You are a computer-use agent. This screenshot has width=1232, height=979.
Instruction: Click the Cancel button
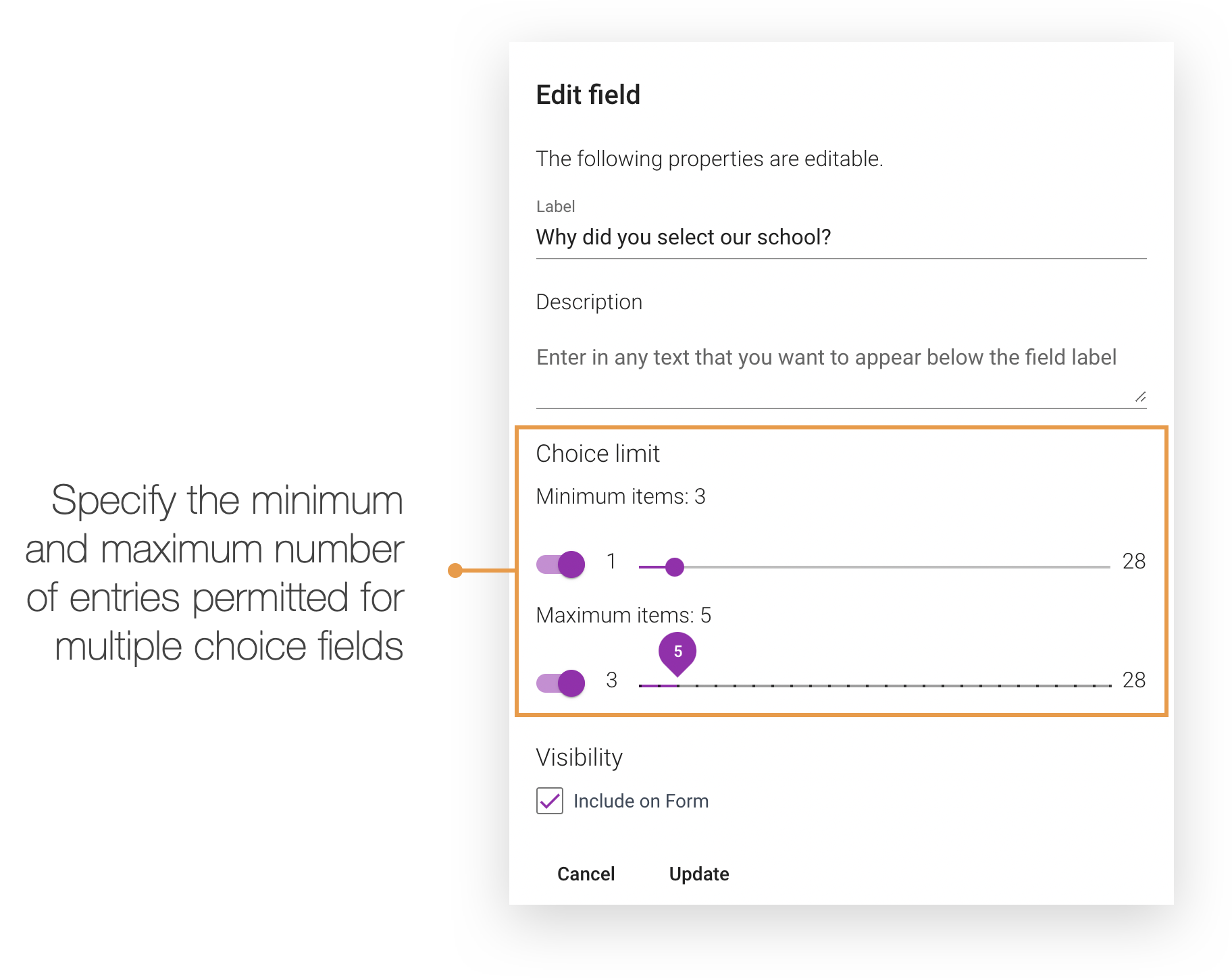[x=585, y=874]
